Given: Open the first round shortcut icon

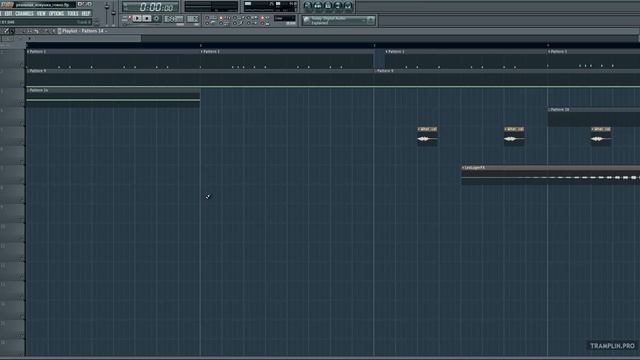Looking at the screenshot, I should (308, 5).
